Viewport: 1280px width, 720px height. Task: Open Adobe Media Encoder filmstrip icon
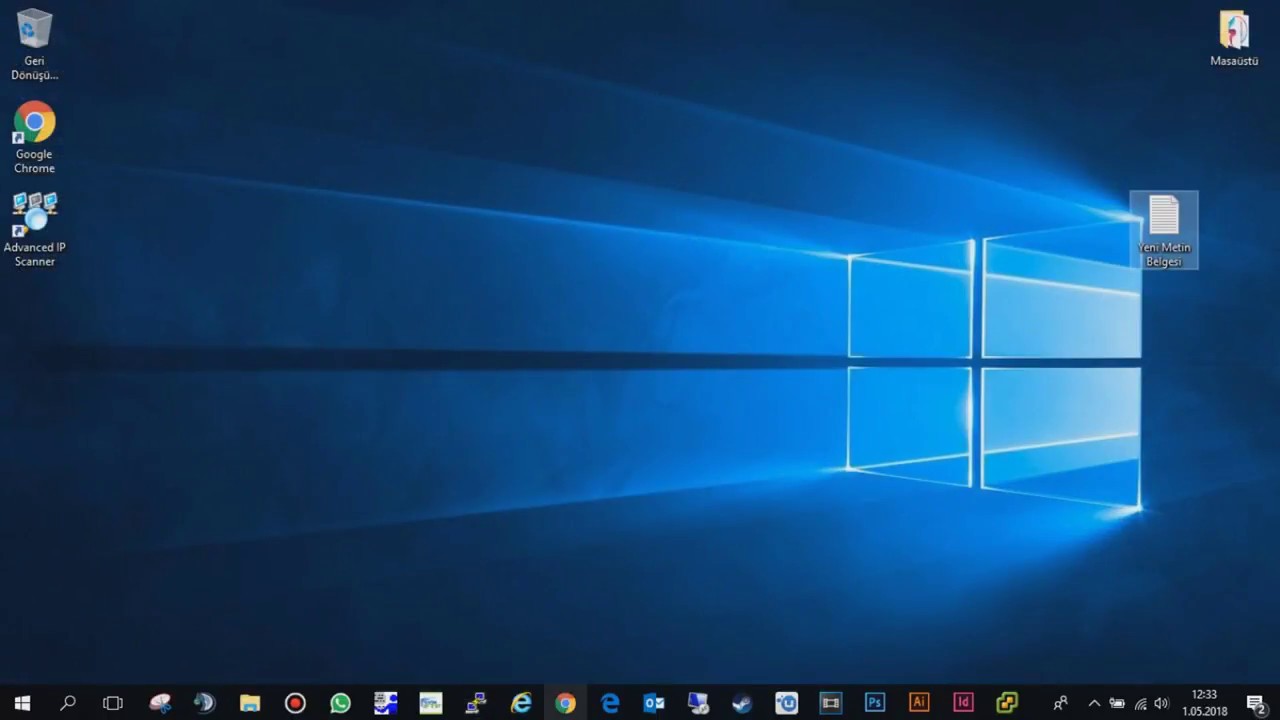pyautogui.click(x=831, y=703)
